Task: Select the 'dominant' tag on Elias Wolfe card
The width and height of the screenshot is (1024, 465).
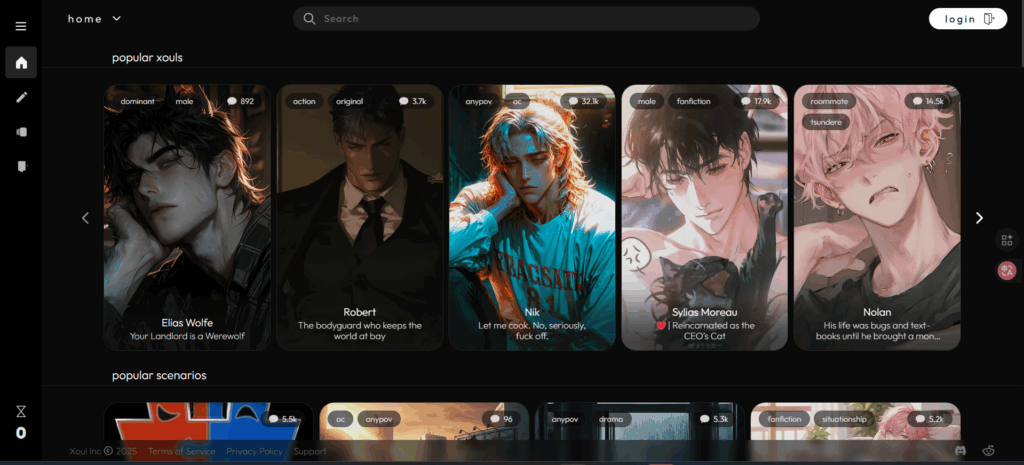Action: click(138, 101)
